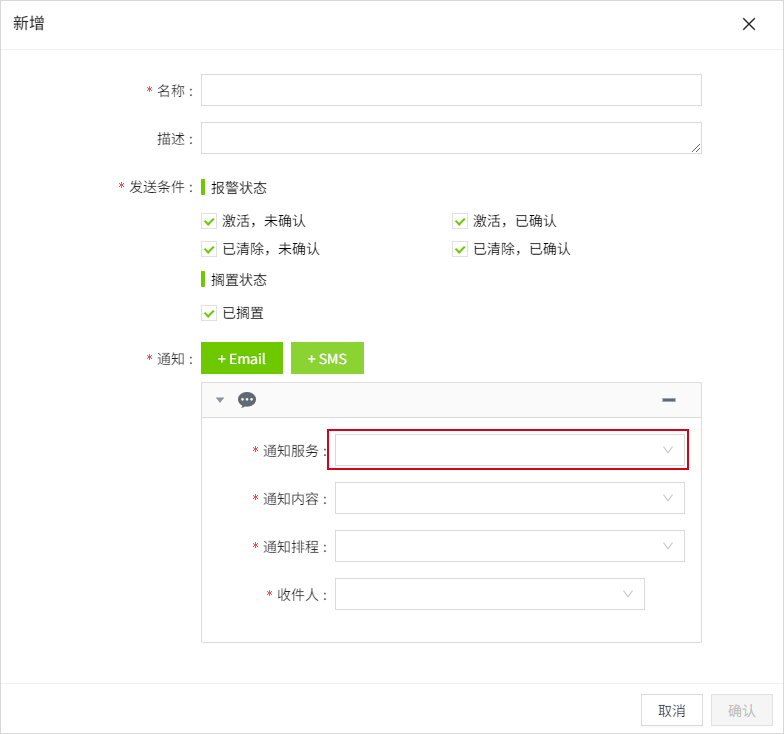The image size is (784, 734).
Task: Uncheck the 已清除，已确认 checkbox
Action: tap(460, 249)
